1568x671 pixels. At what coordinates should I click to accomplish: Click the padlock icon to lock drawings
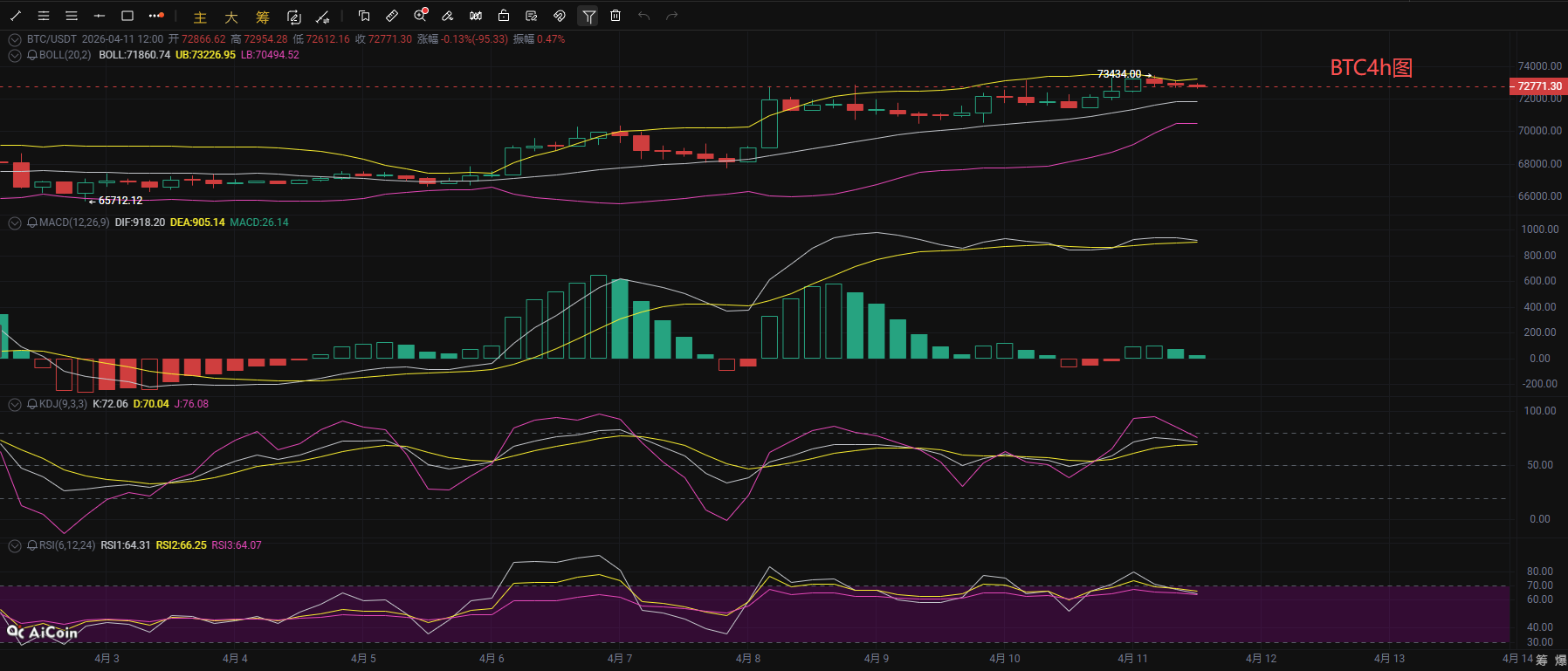coord(504,16)
